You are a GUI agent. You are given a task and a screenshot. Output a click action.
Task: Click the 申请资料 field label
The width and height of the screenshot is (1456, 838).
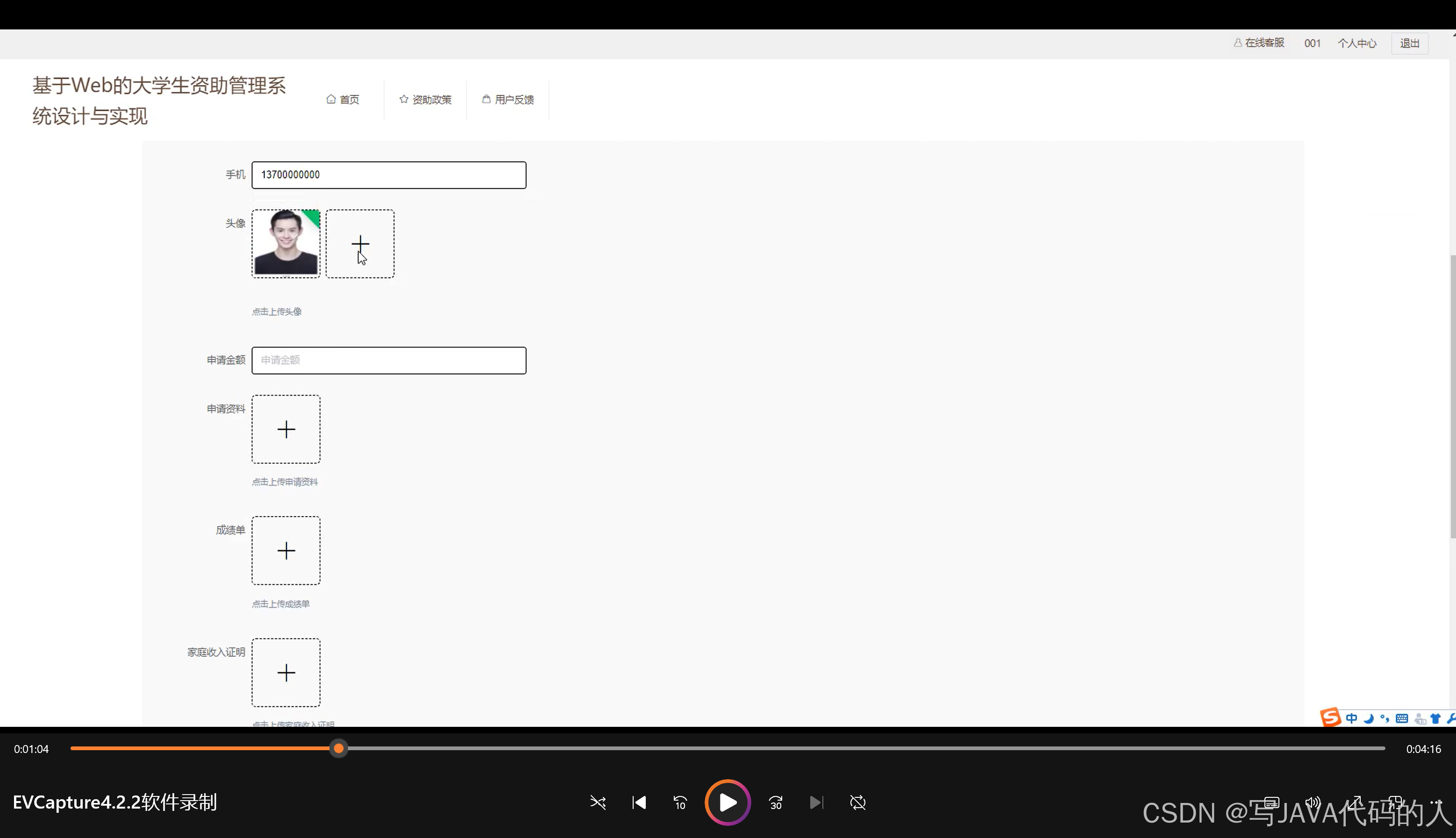pos(226,409)
